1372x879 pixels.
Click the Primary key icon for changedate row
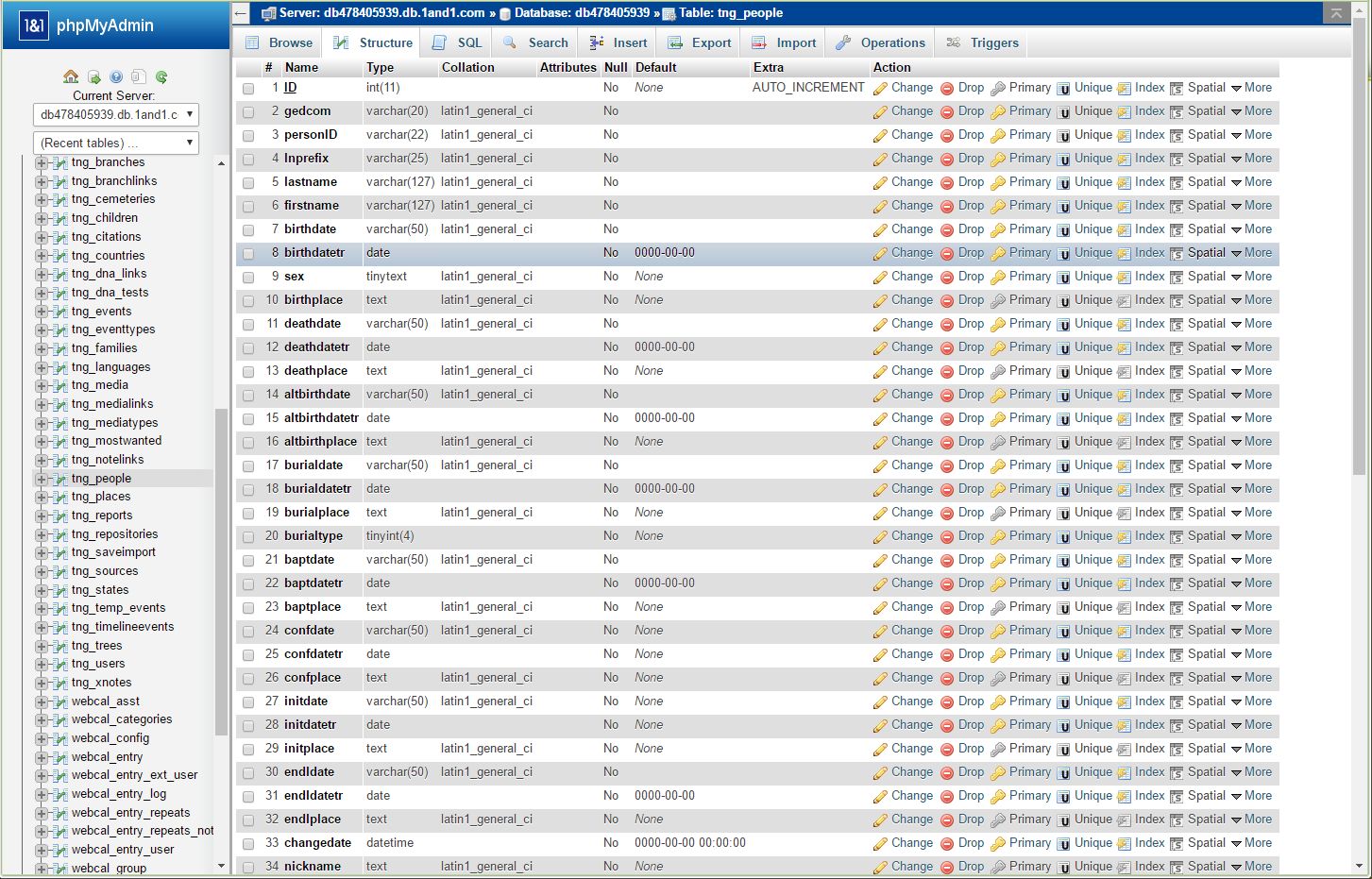998,843
